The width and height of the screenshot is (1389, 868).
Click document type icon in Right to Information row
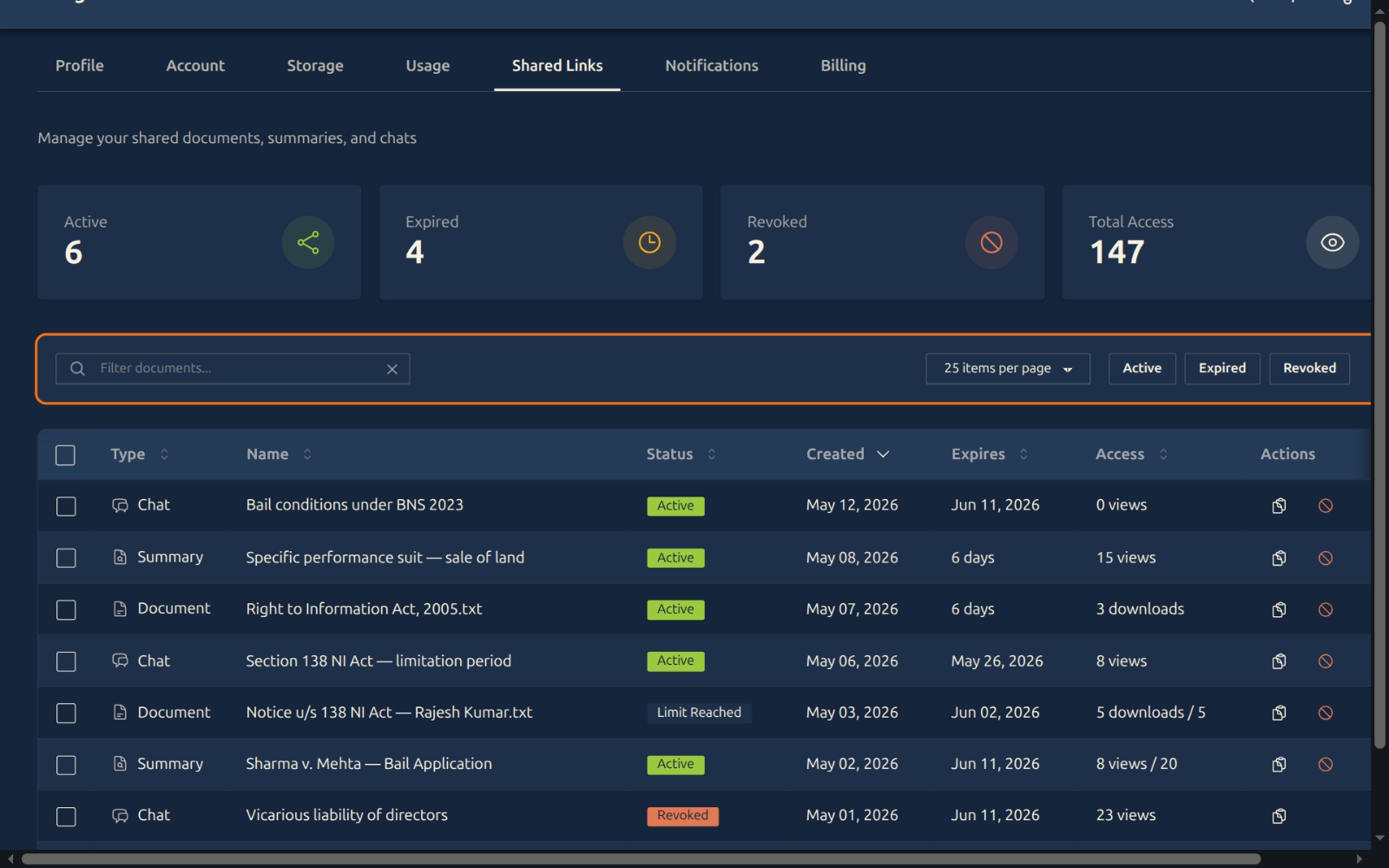pyautogui.click(x=120, y=609)
